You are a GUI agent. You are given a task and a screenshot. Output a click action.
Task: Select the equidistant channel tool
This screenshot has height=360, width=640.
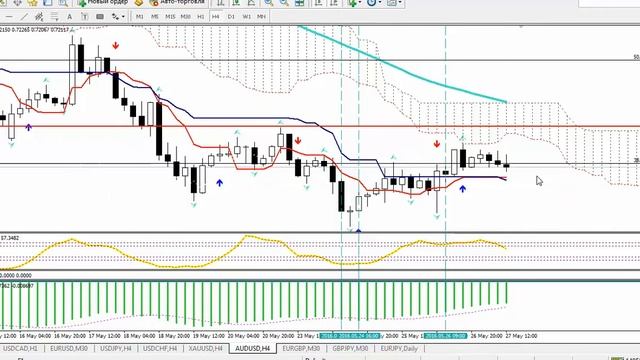tap(39, 16)
